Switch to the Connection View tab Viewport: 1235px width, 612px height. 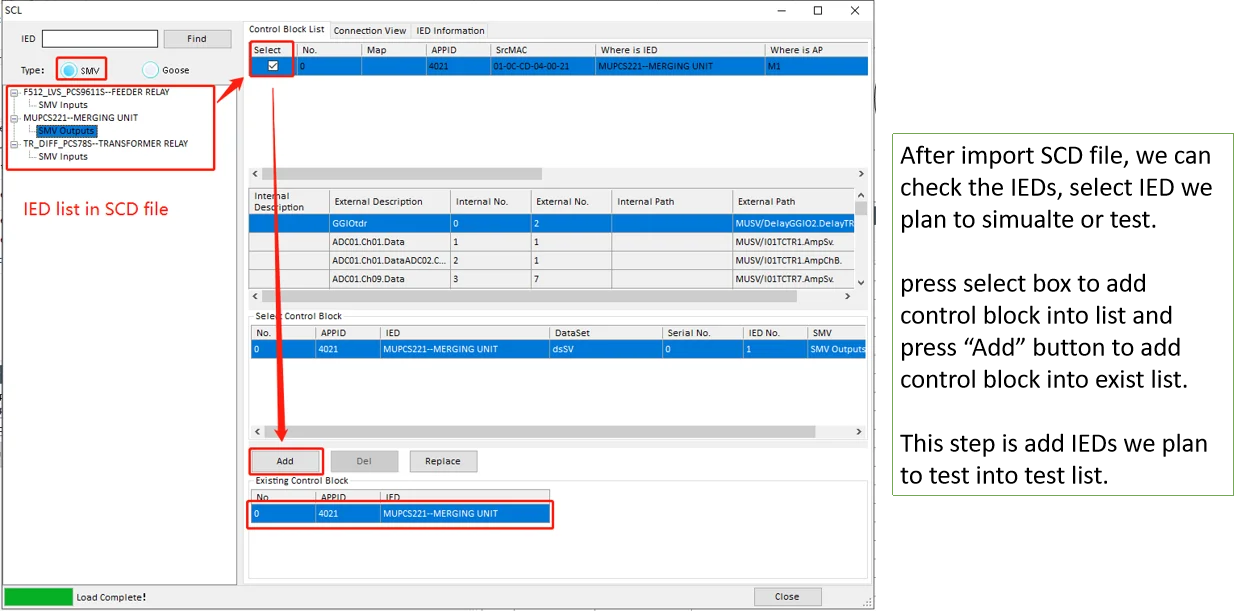(x=370, y=31)
